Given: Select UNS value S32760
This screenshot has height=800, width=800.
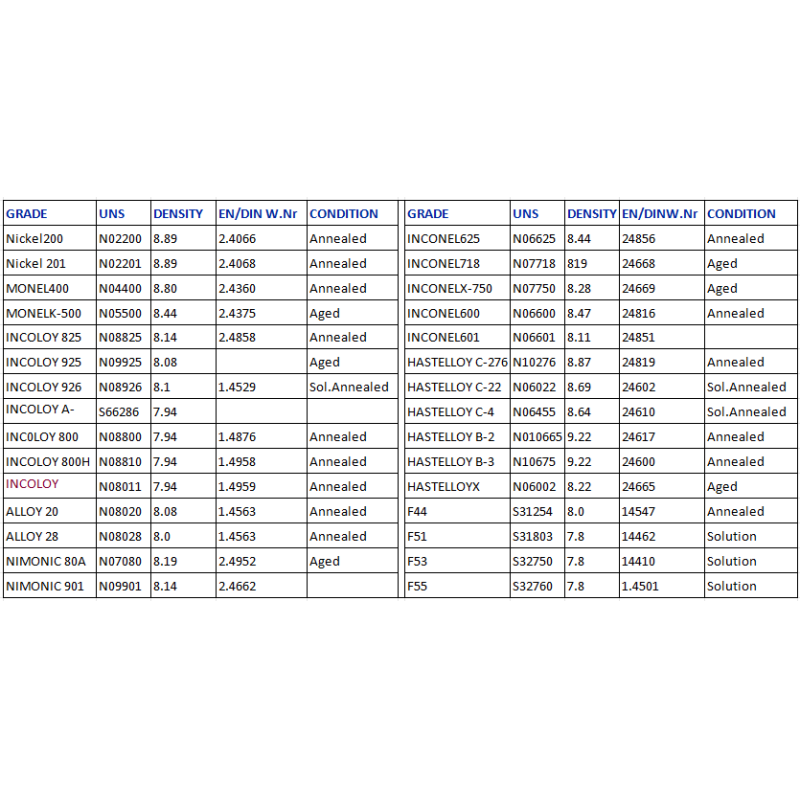Looking at the screenshot, I should [537, 586].
